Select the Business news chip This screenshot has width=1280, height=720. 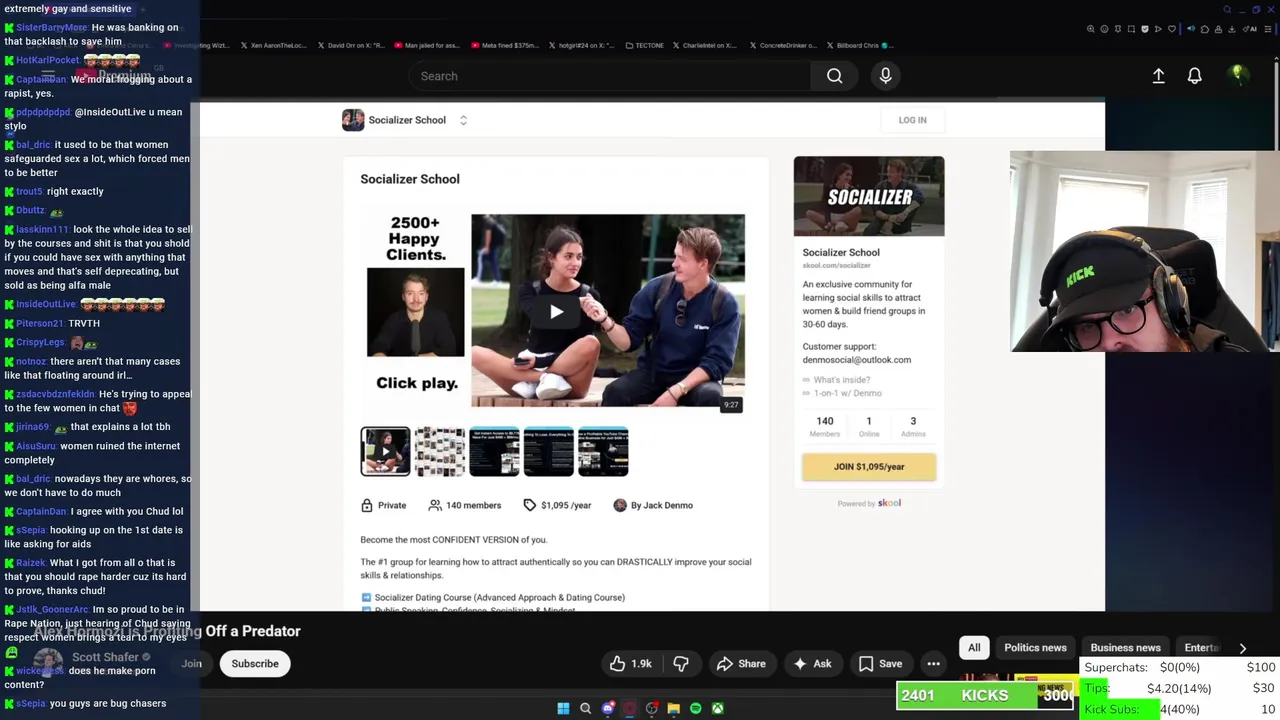(1125, 648)
